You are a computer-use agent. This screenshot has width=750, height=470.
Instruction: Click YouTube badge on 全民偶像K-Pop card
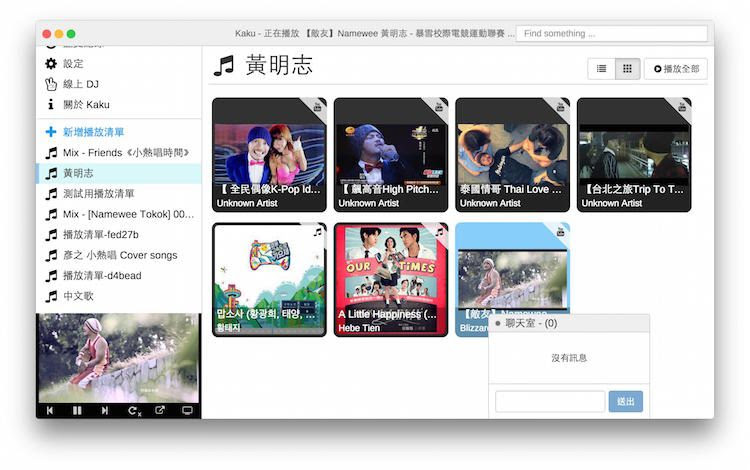coord(317,107)
